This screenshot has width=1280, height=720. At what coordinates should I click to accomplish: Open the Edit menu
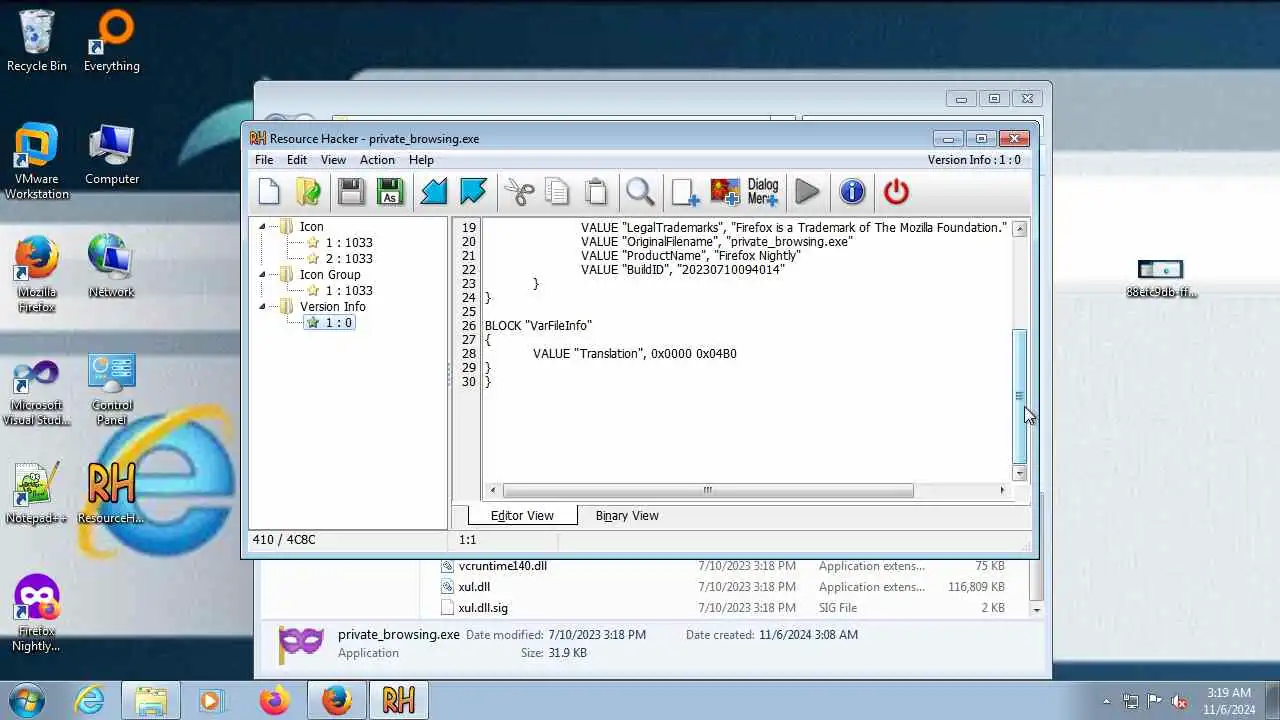[x=297, y=160]
